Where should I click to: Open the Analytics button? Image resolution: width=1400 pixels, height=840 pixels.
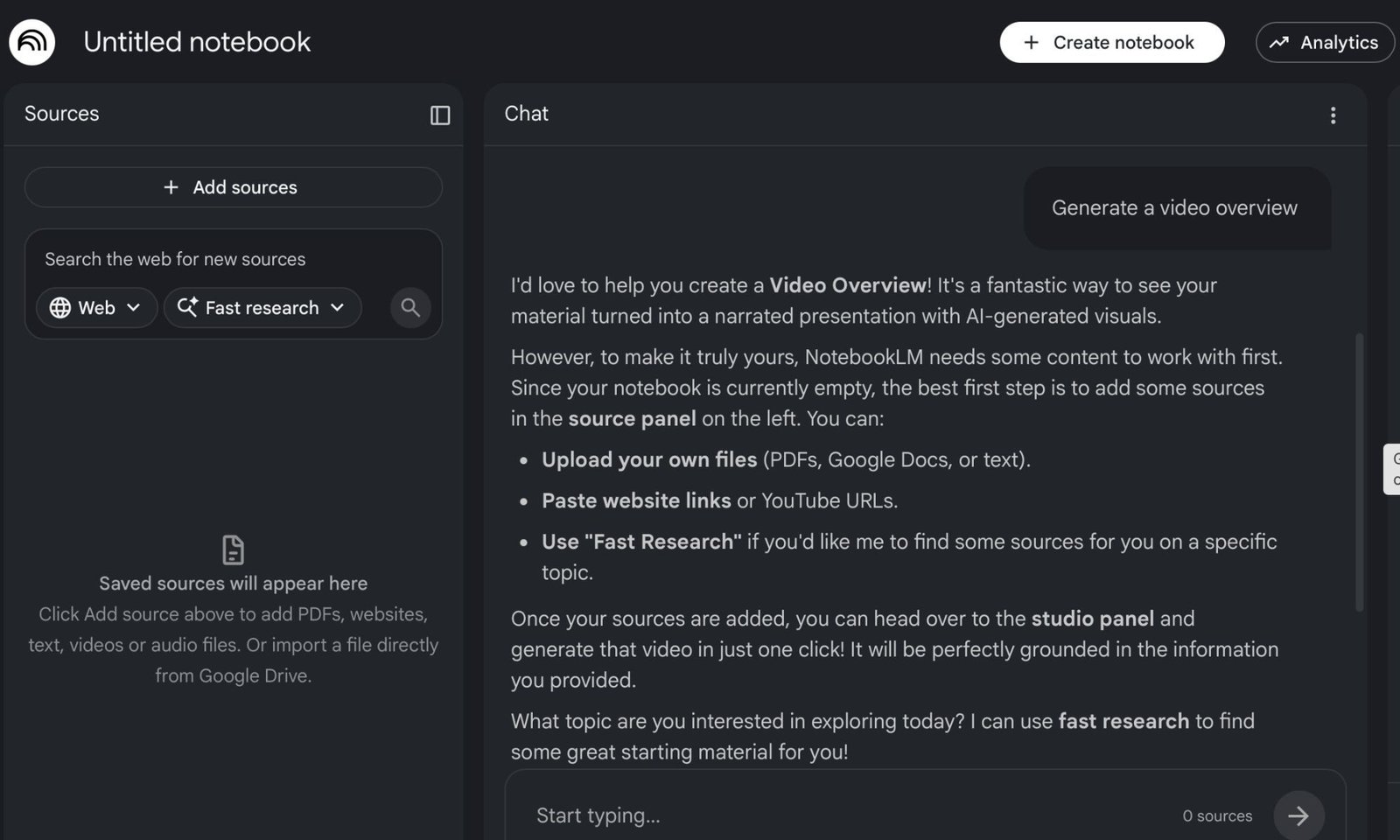coord(1325,42)
